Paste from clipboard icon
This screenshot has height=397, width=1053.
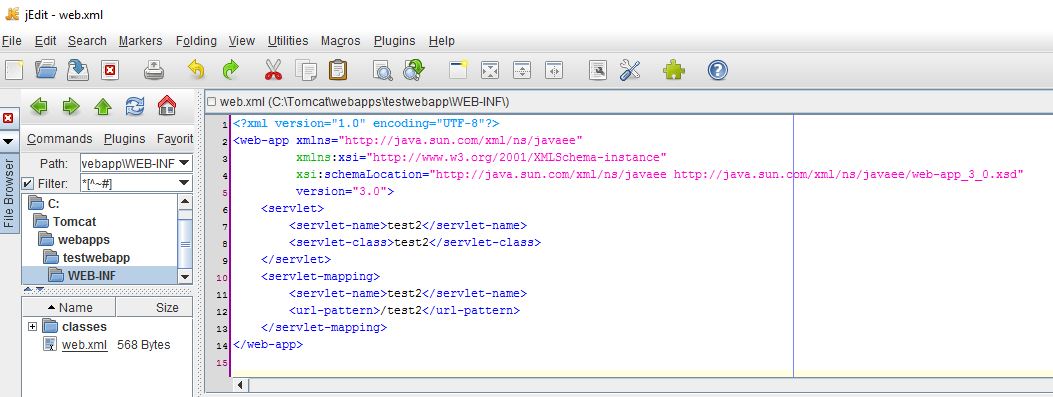(338, 70)
